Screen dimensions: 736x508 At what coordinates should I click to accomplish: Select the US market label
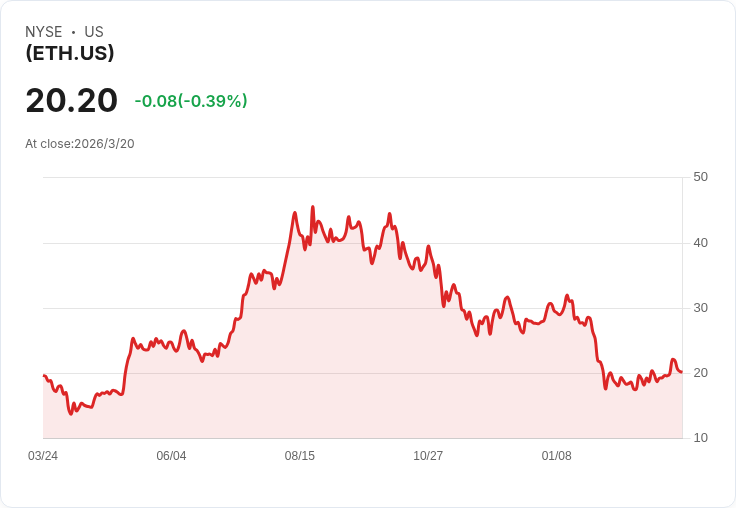tap(94, 32)
